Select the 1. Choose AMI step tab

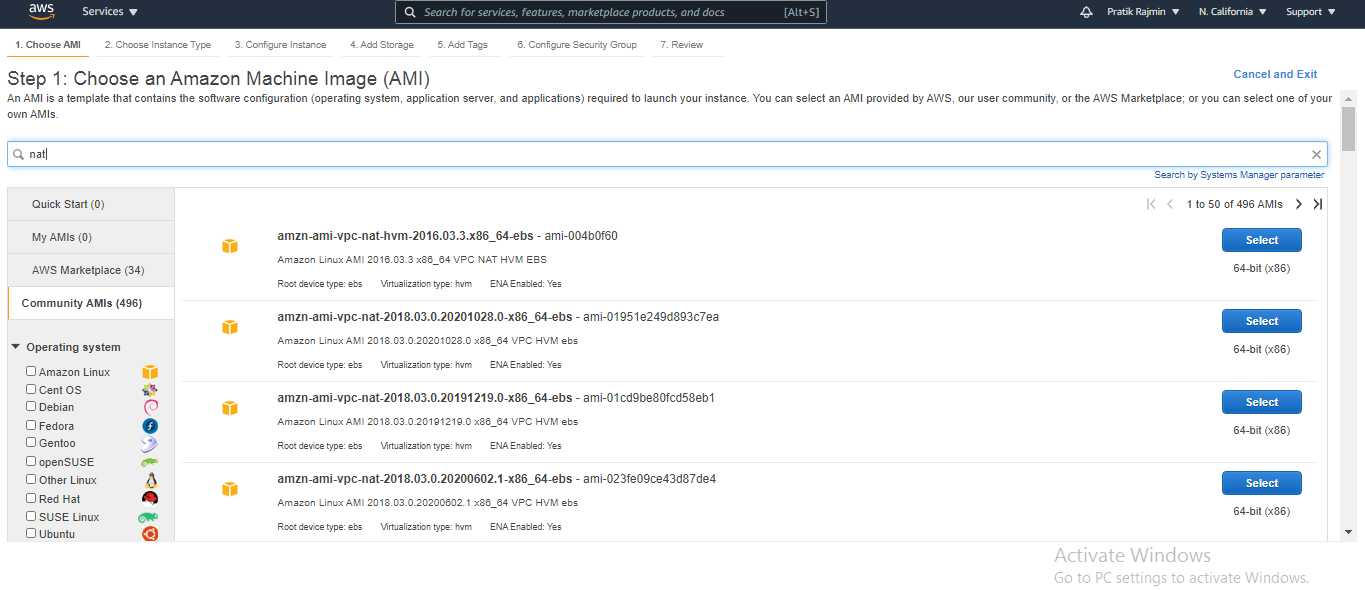[48, 45]
